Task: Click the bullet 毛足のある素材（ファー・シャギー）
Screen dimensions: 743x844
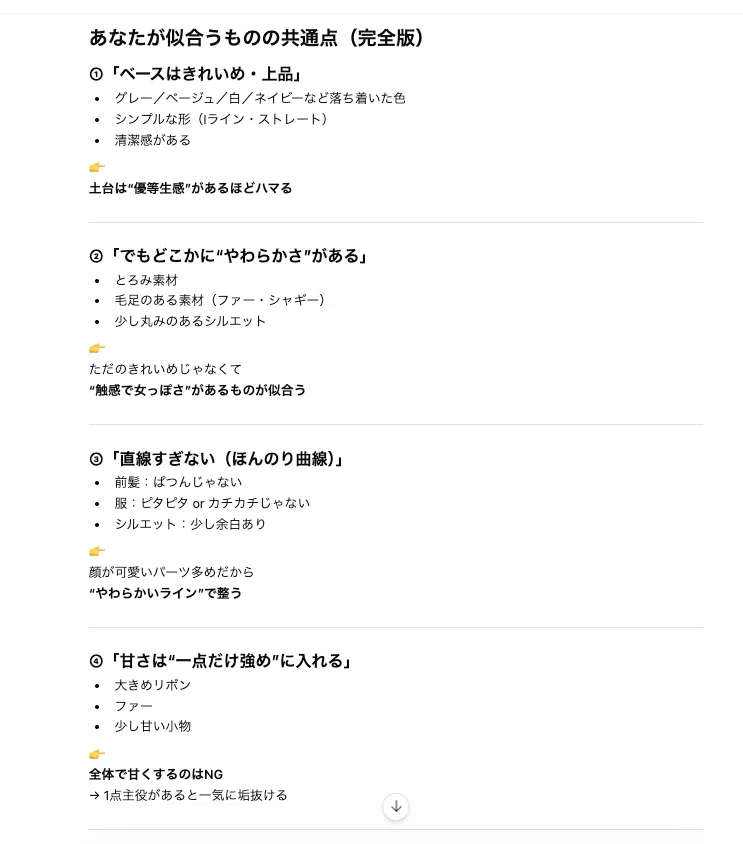Action: click(x=220, y=300)
